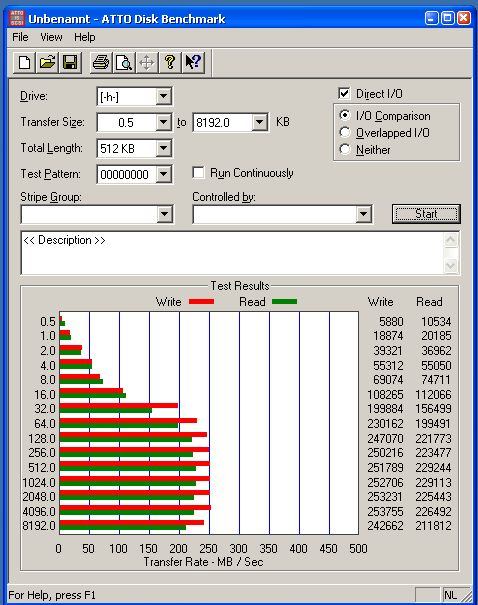
Task: Close the ATTO Disk Benchmark window
Action: 463,18
